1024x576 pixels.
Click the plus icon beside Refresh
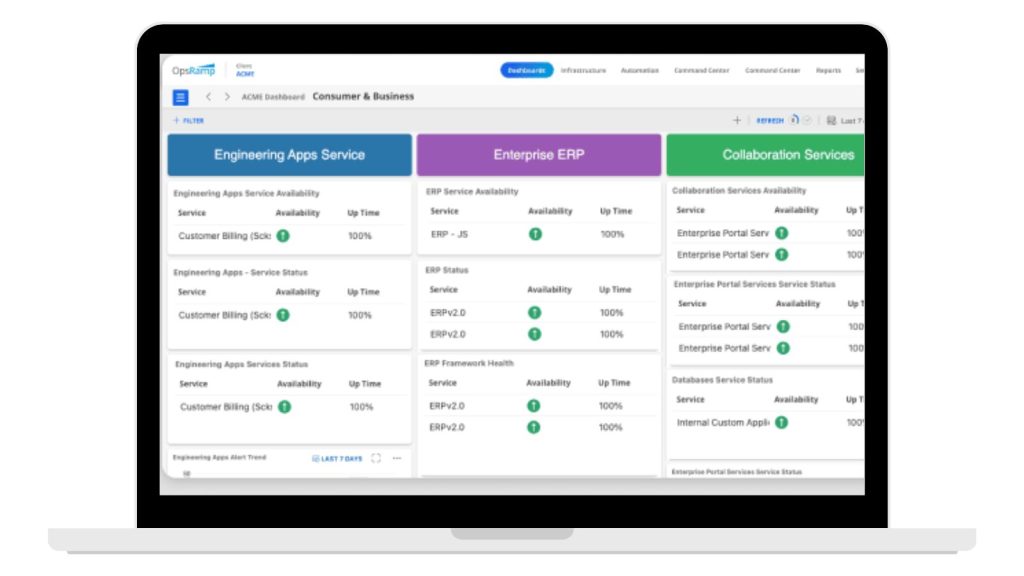(x=737, y=120)
